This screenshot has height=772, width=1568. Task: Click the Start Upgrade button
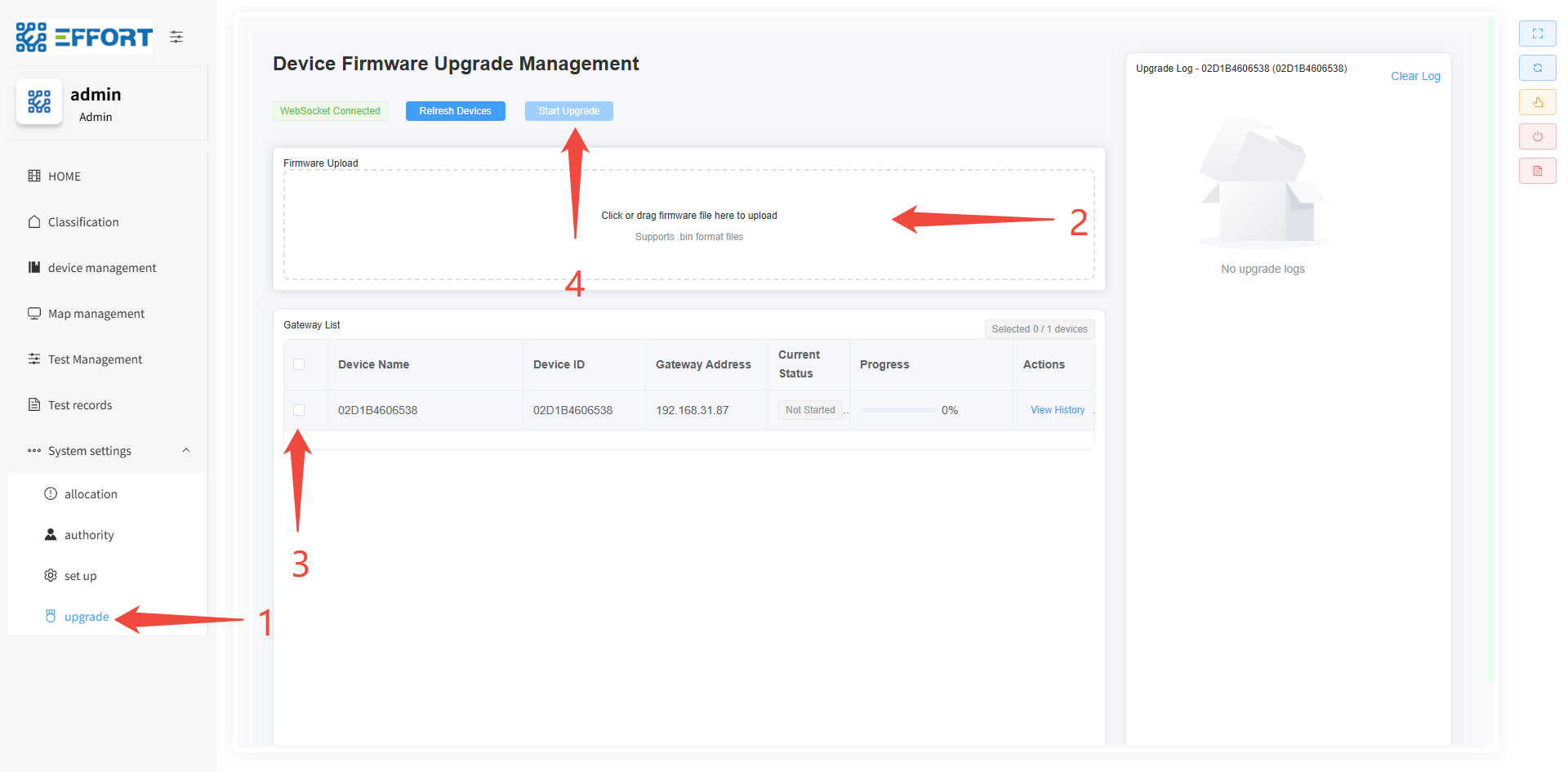click(x=568, y=111)
